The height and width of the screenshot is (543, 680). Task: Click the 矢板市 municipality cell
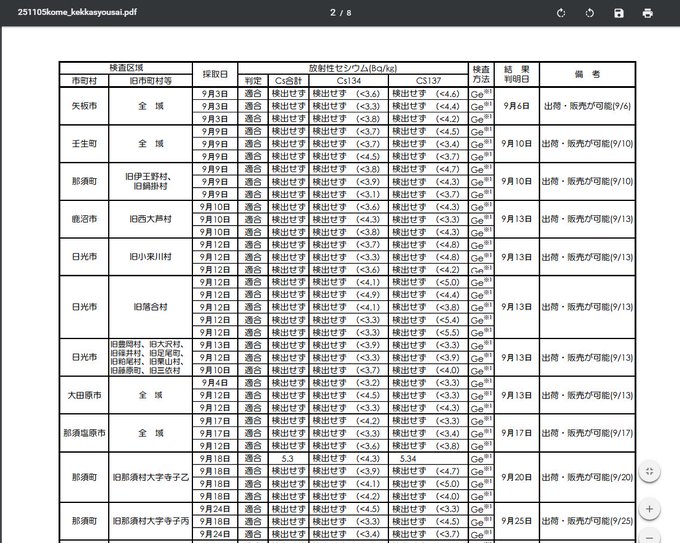point(84,106)
